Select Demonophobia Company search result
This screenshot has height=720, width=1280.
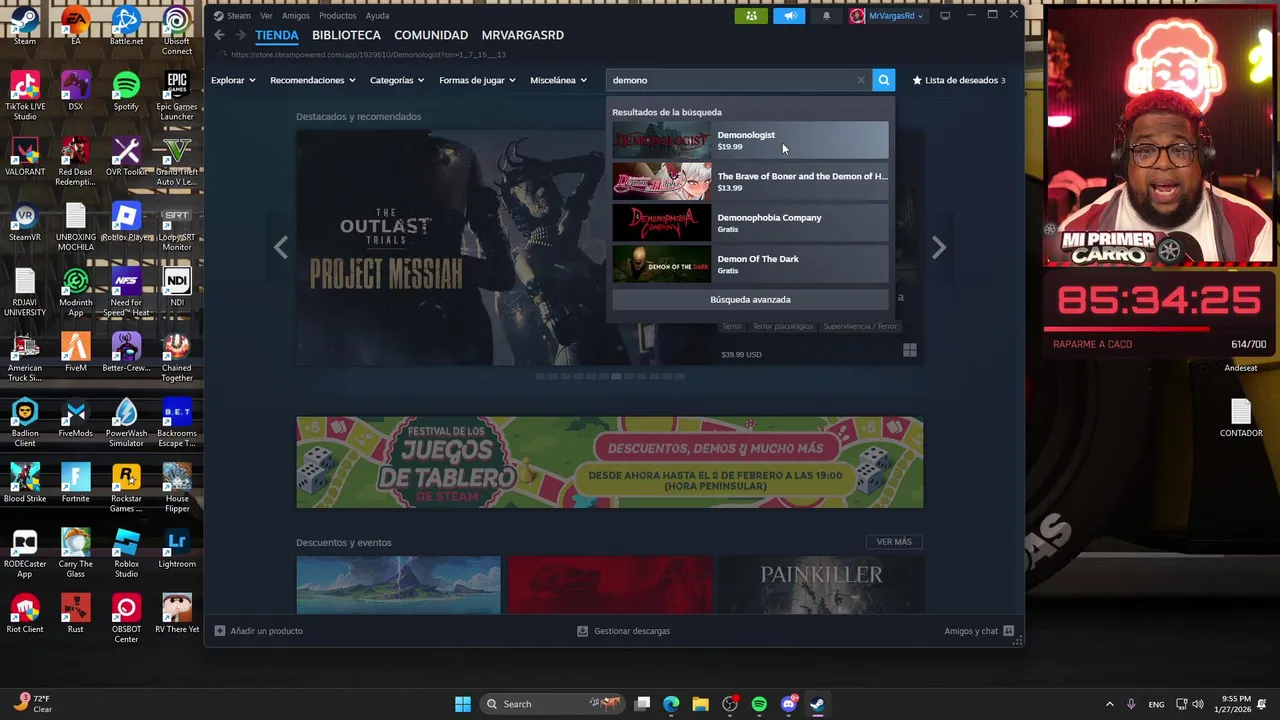[x=750, y=223]
